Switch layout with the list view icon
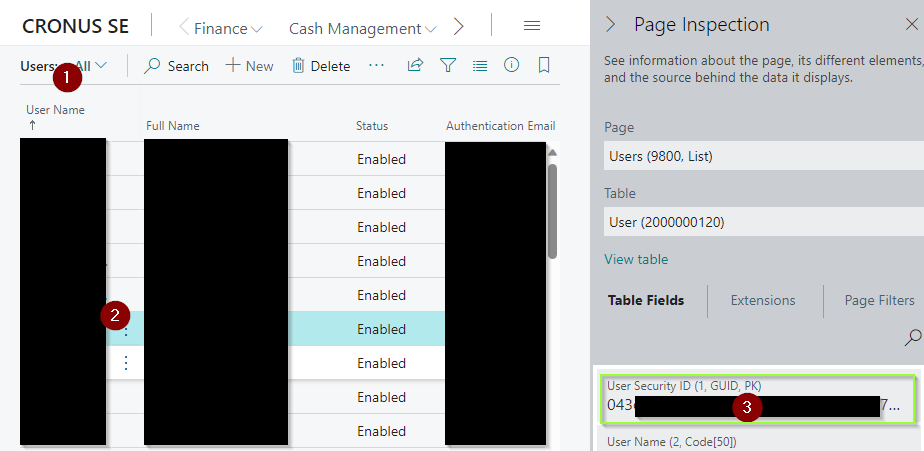This screenshot has height=451, width=924. (x=480, y=66)
